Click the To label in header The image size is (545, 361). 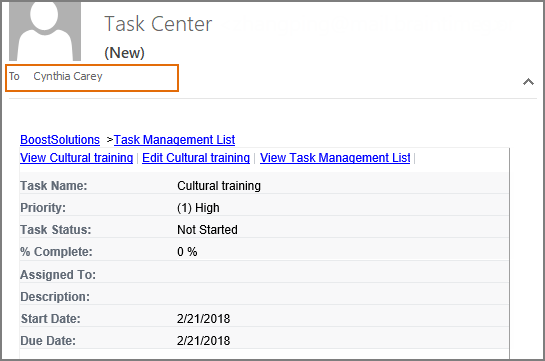point(14,76)
